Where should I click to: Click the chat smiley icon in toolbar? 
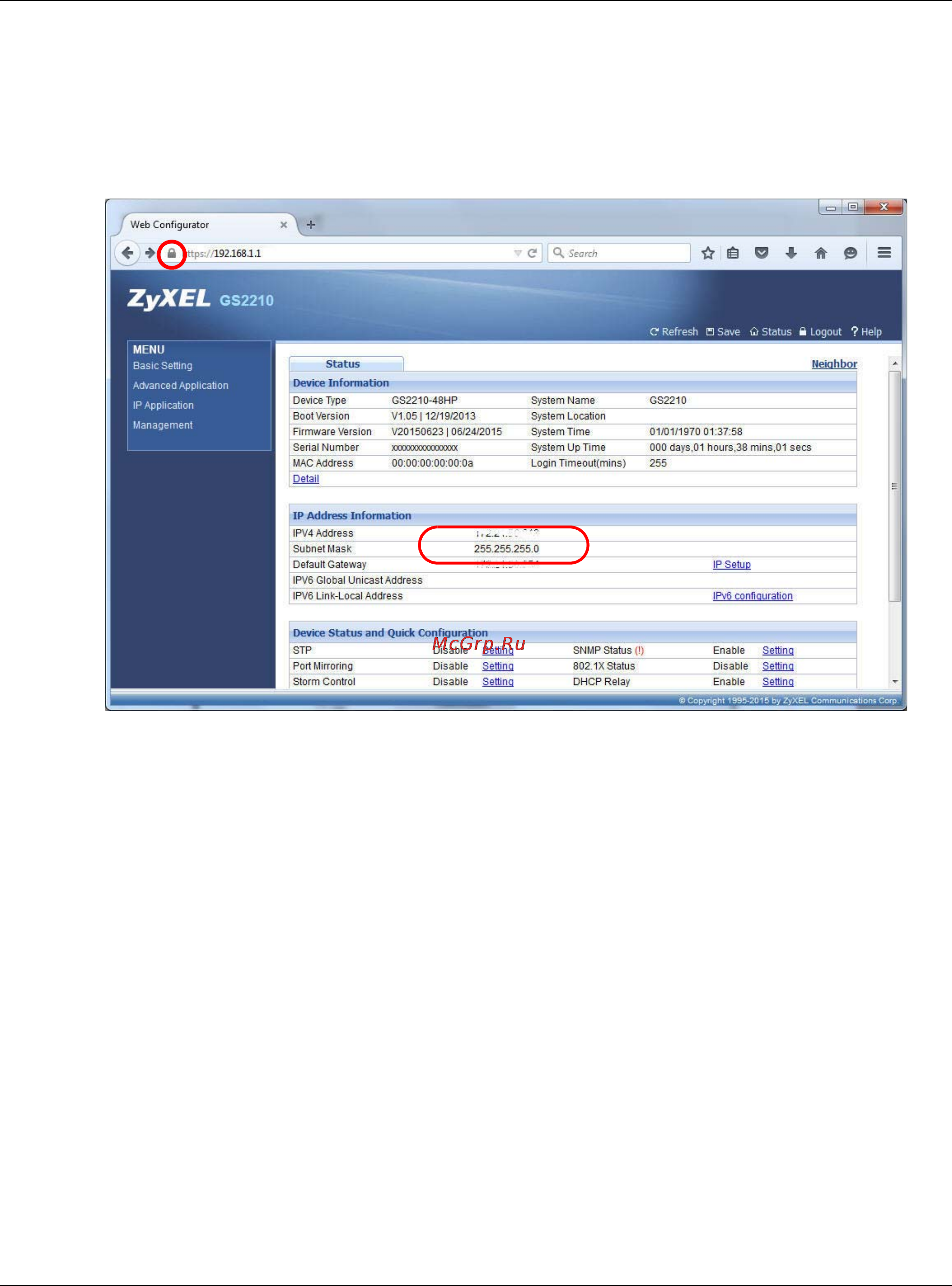(x=850, y=253)
